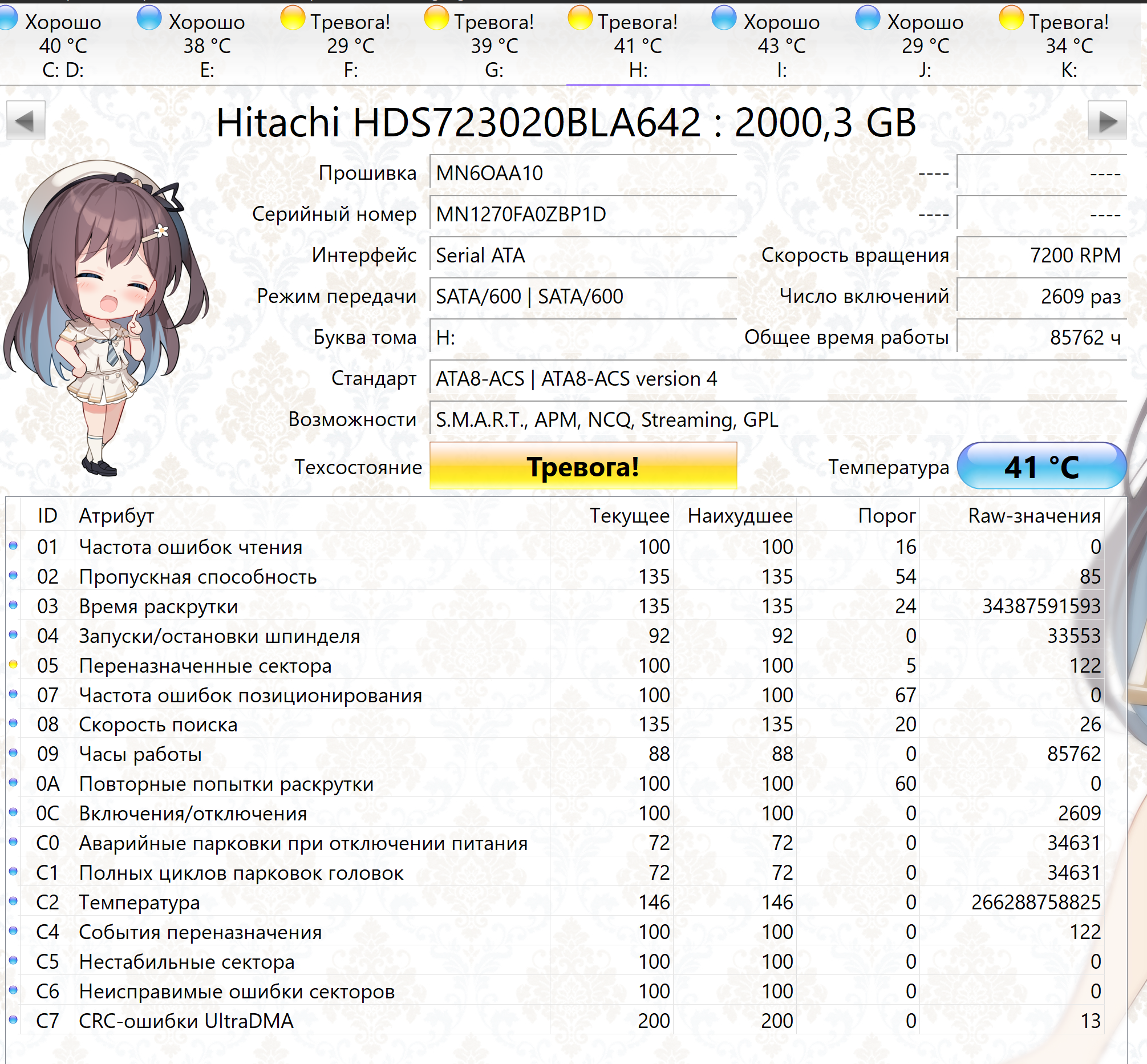Screen dimensions: 1147x1064
Task: Click raw value 33553
Action: 1074,635
